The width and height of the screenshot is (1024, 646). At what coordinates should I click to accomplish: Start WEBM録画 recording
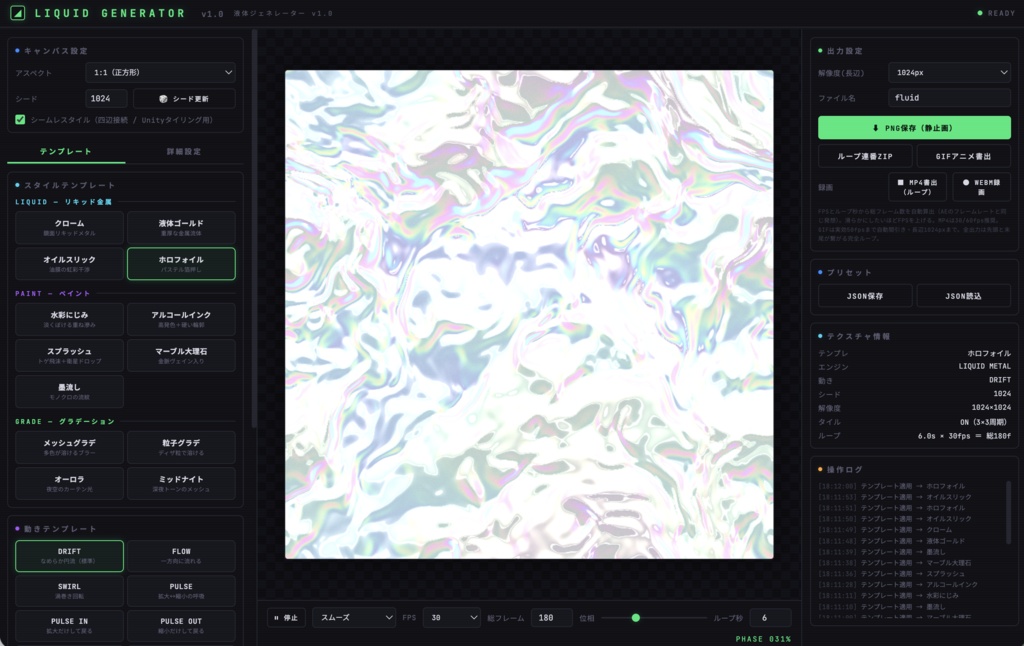981,187
